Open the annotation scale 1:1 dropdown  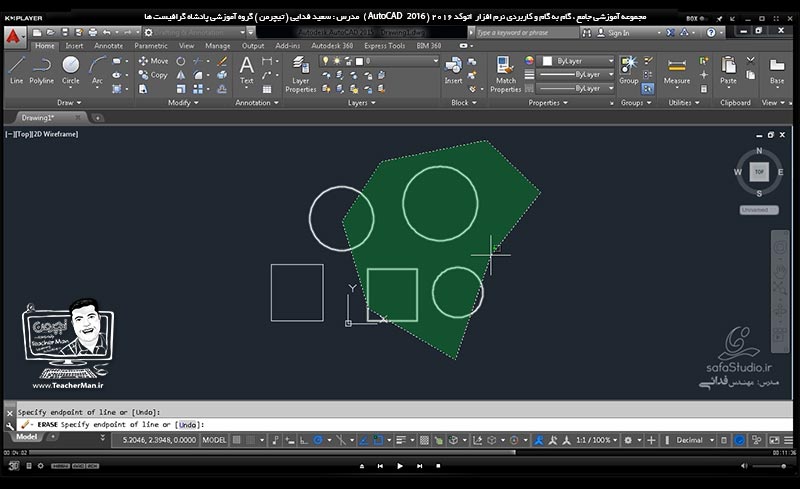[596, 440]
